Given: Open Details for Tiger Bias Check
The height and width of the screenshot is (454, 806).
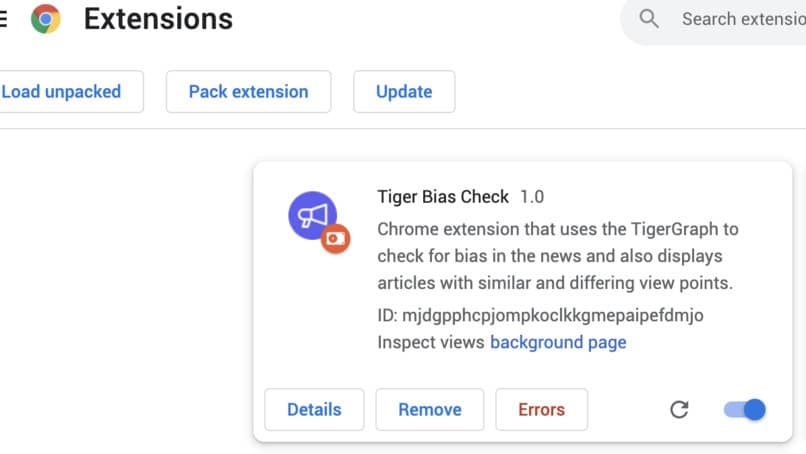Looking at the screenshot, I should pos(314,410).
